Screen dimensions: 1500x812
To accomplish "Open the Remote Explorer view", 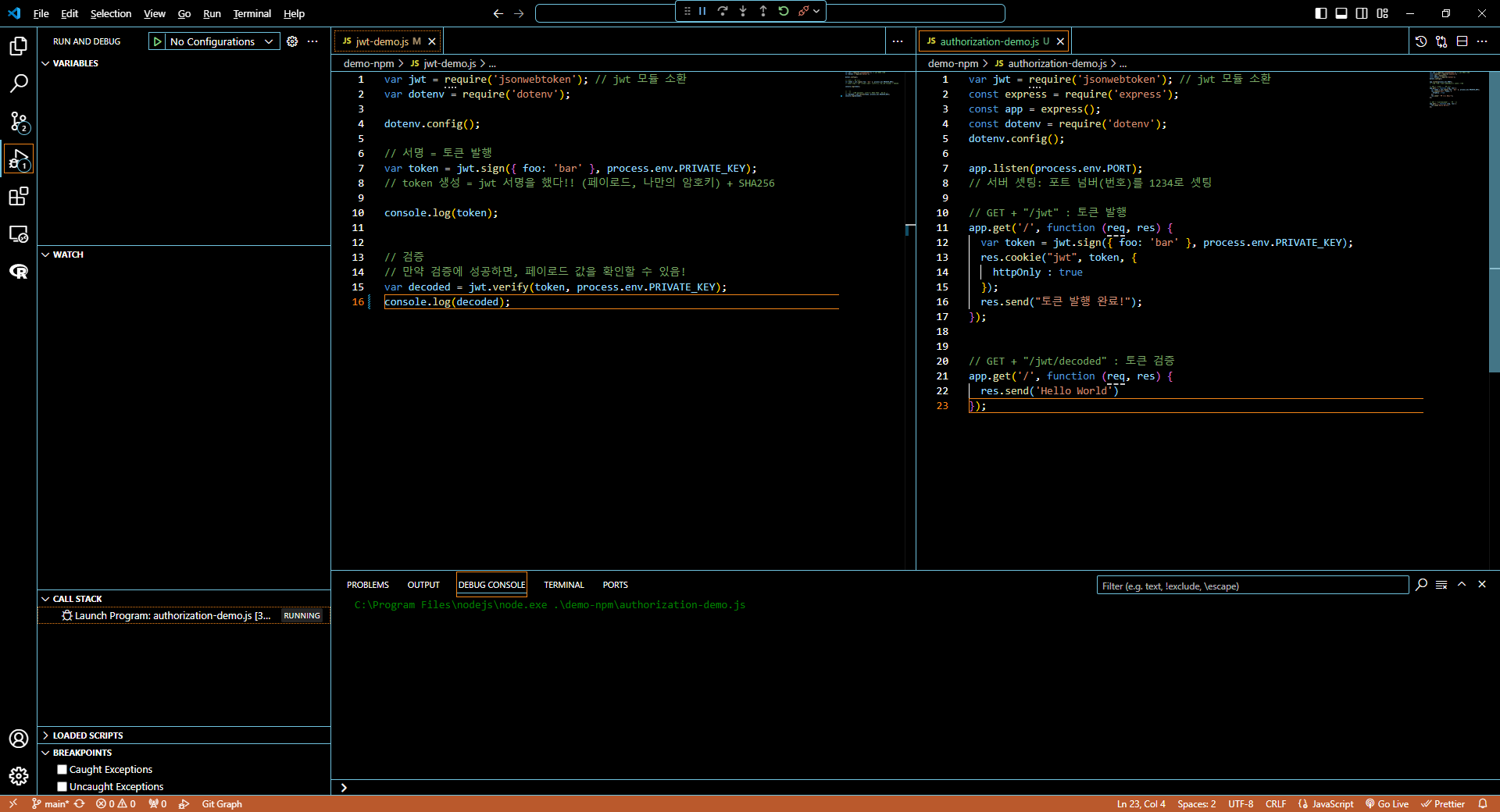I will click(19, 233).
